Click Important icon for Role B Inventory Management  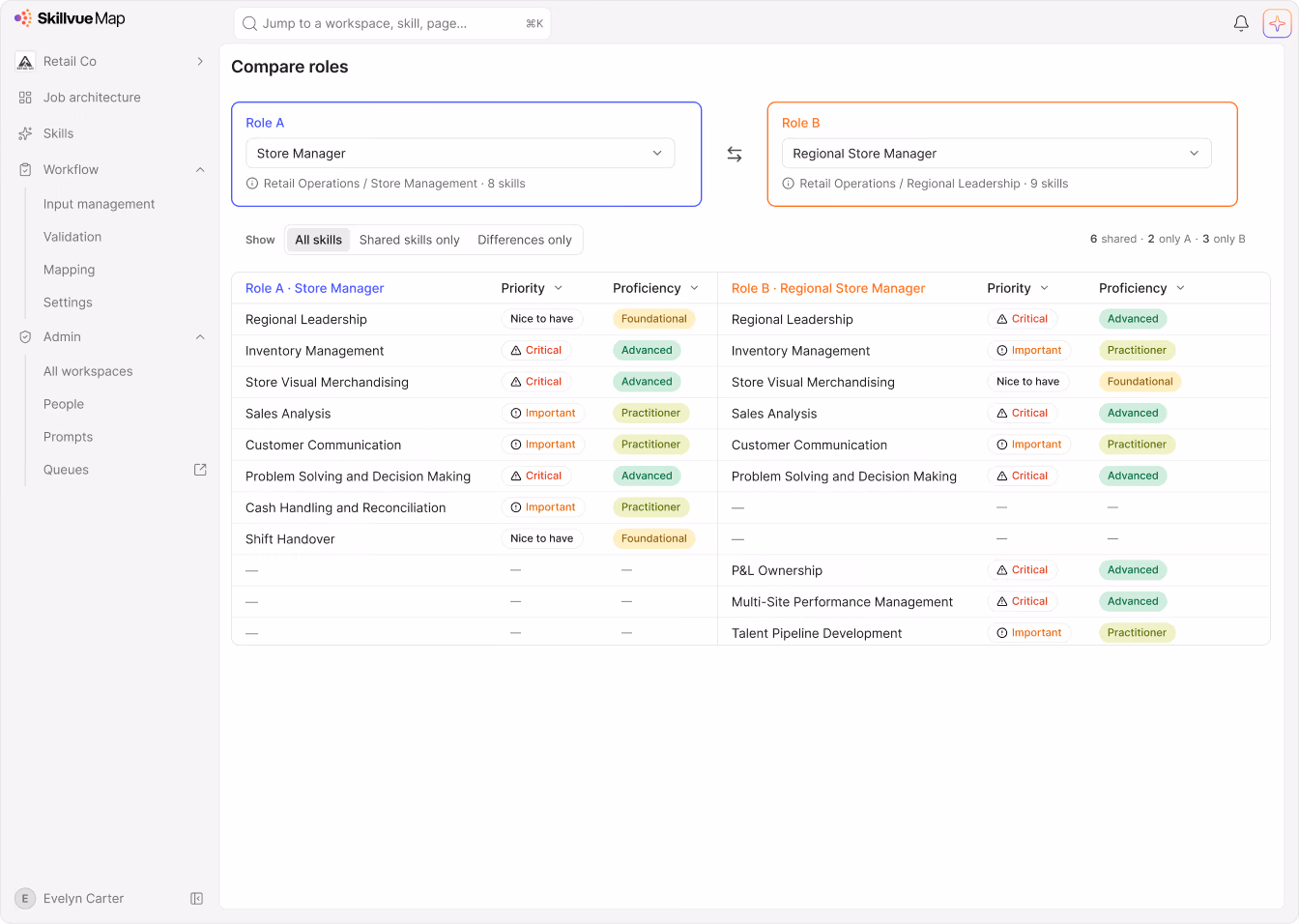click(1002, 351)
